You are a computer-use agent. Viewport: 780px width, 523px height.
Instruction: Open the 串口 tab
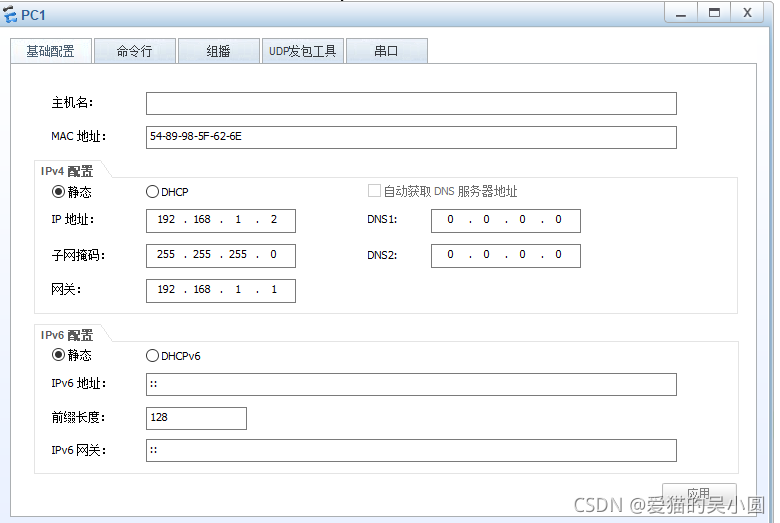click(x=387, y=51)
